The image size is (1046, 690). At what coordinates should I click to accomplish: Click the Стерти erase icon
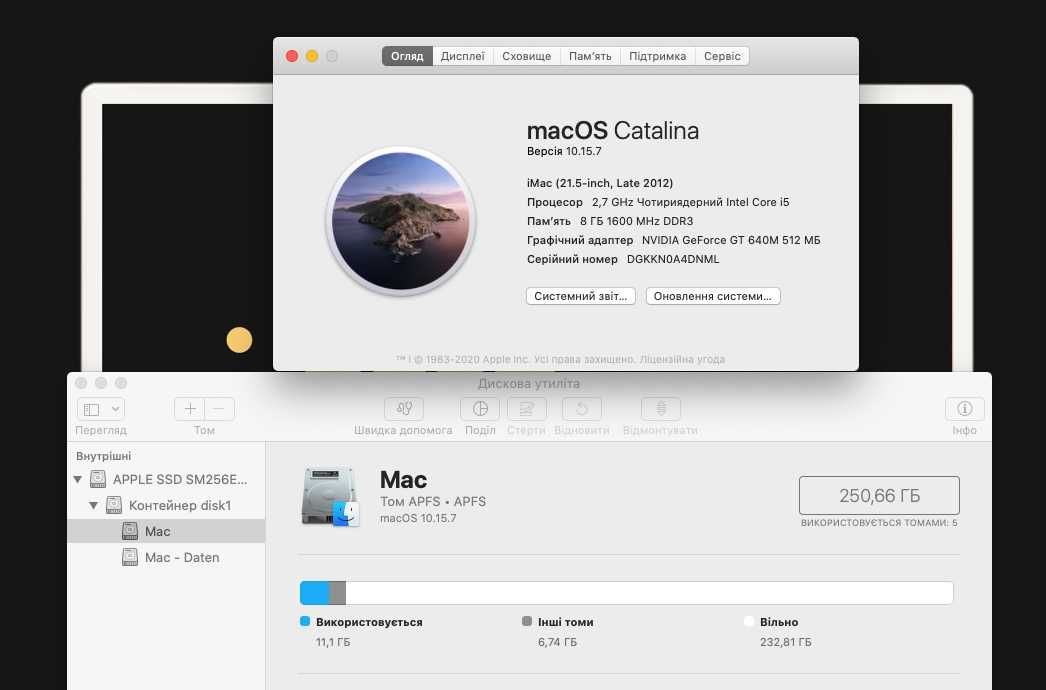pyautogui.click(x=526, y=409)
